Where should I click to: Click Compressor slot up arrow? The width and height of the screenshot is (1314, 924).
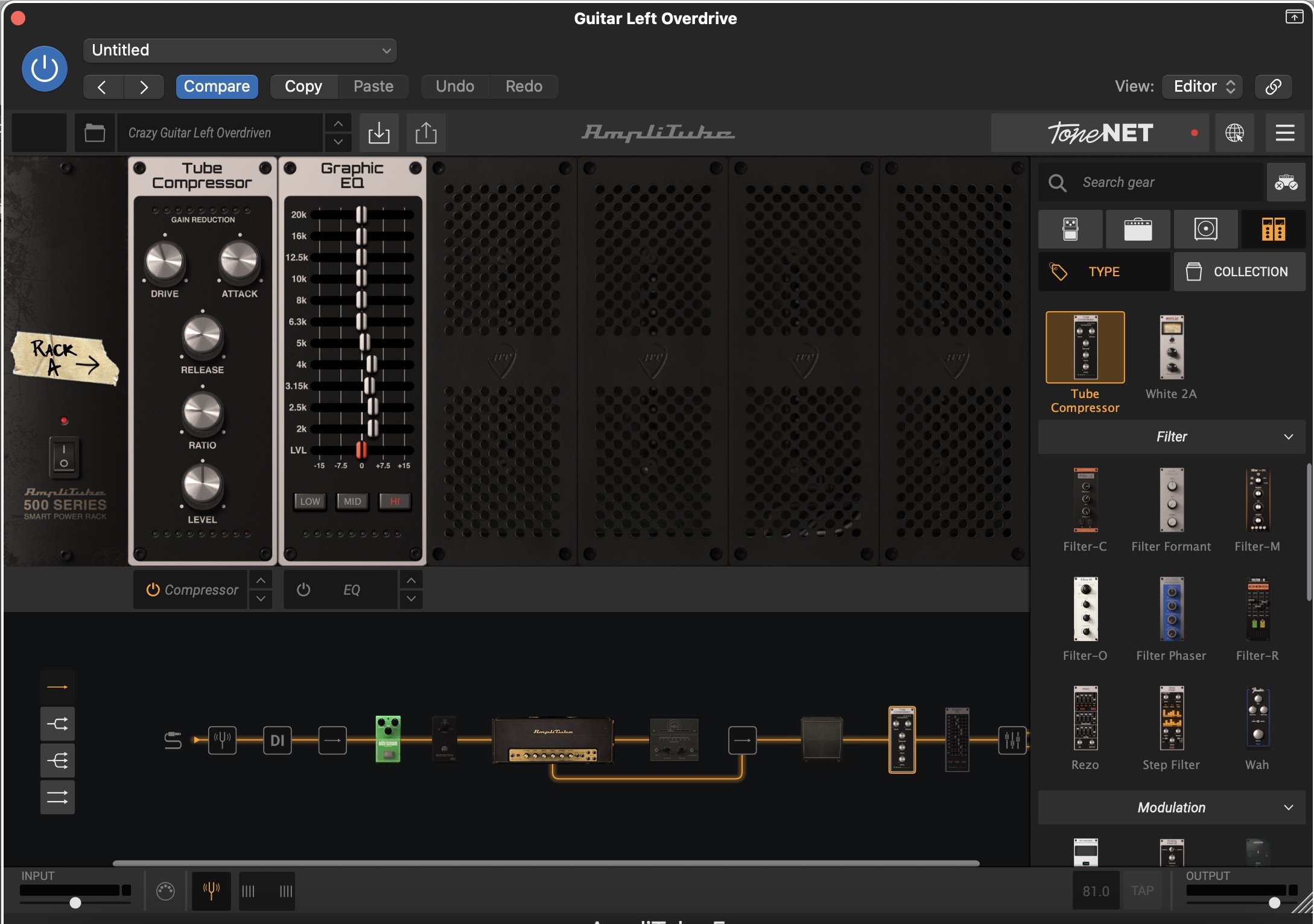[261, 580]
